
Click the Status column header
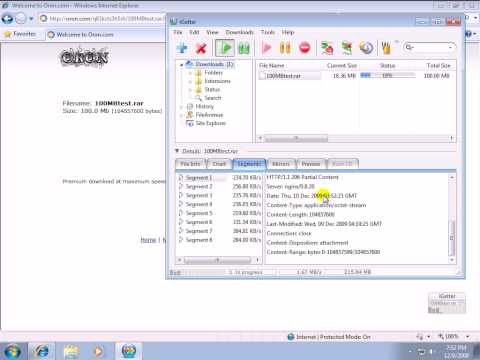[388, 66]
